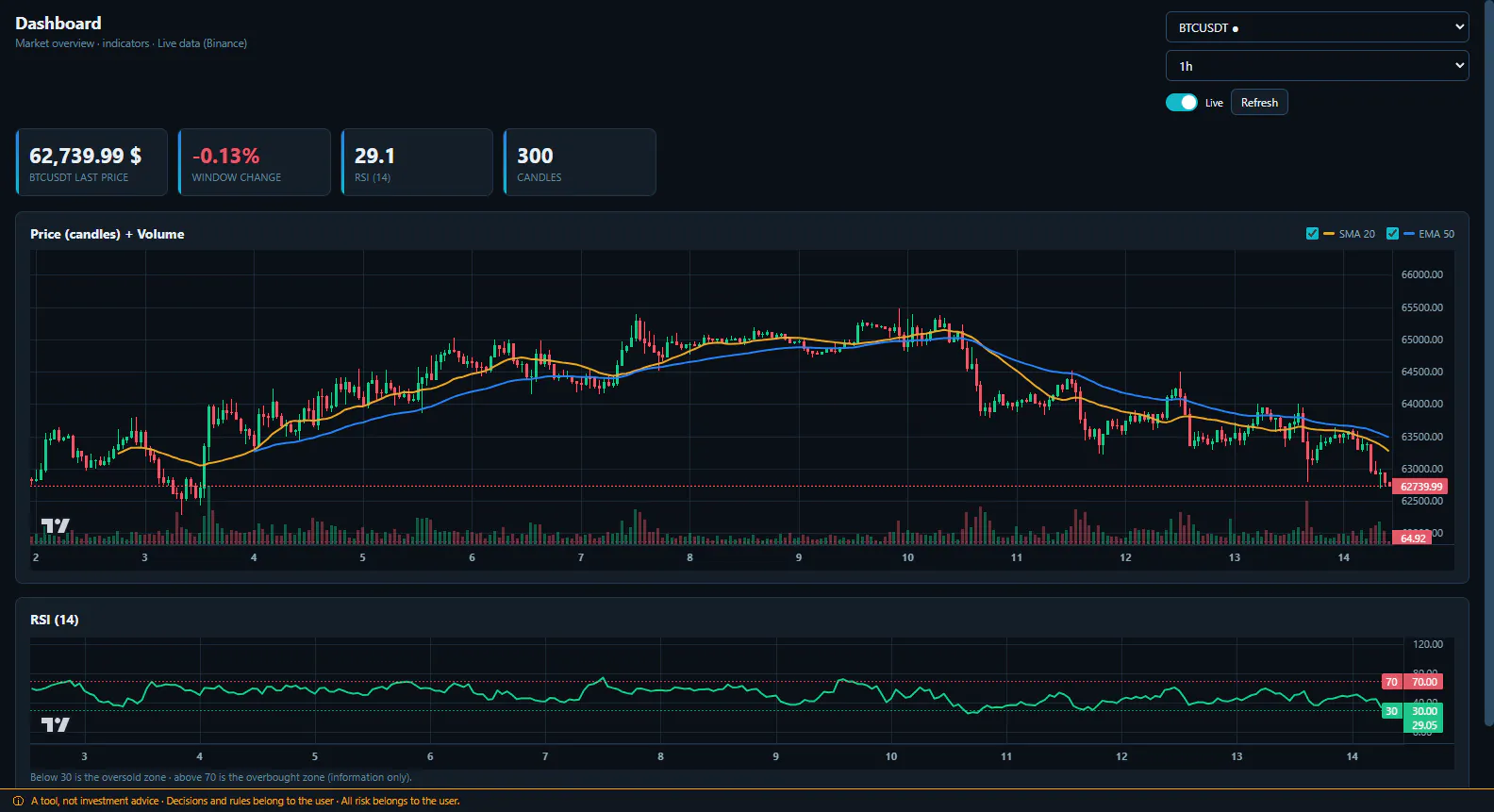Click the 66000.00 price axis label
This screenshot has width=1494, height=812.
pyautogui.click(x=1421, y=274)
